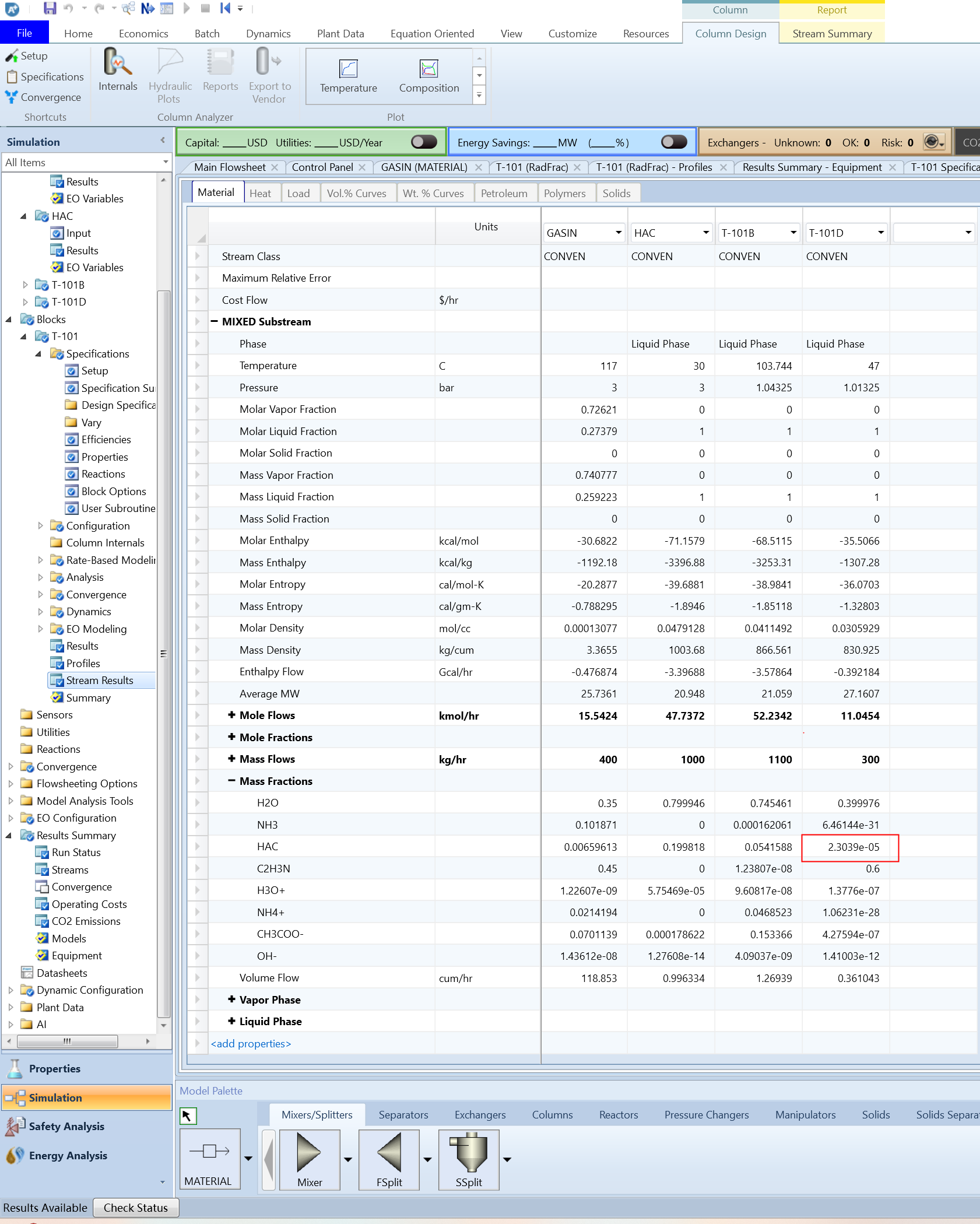The width and height of the screenshot is (980, 1224).
Task: Click the navigation tree vertical scrollbar
Action: [164, 653]
